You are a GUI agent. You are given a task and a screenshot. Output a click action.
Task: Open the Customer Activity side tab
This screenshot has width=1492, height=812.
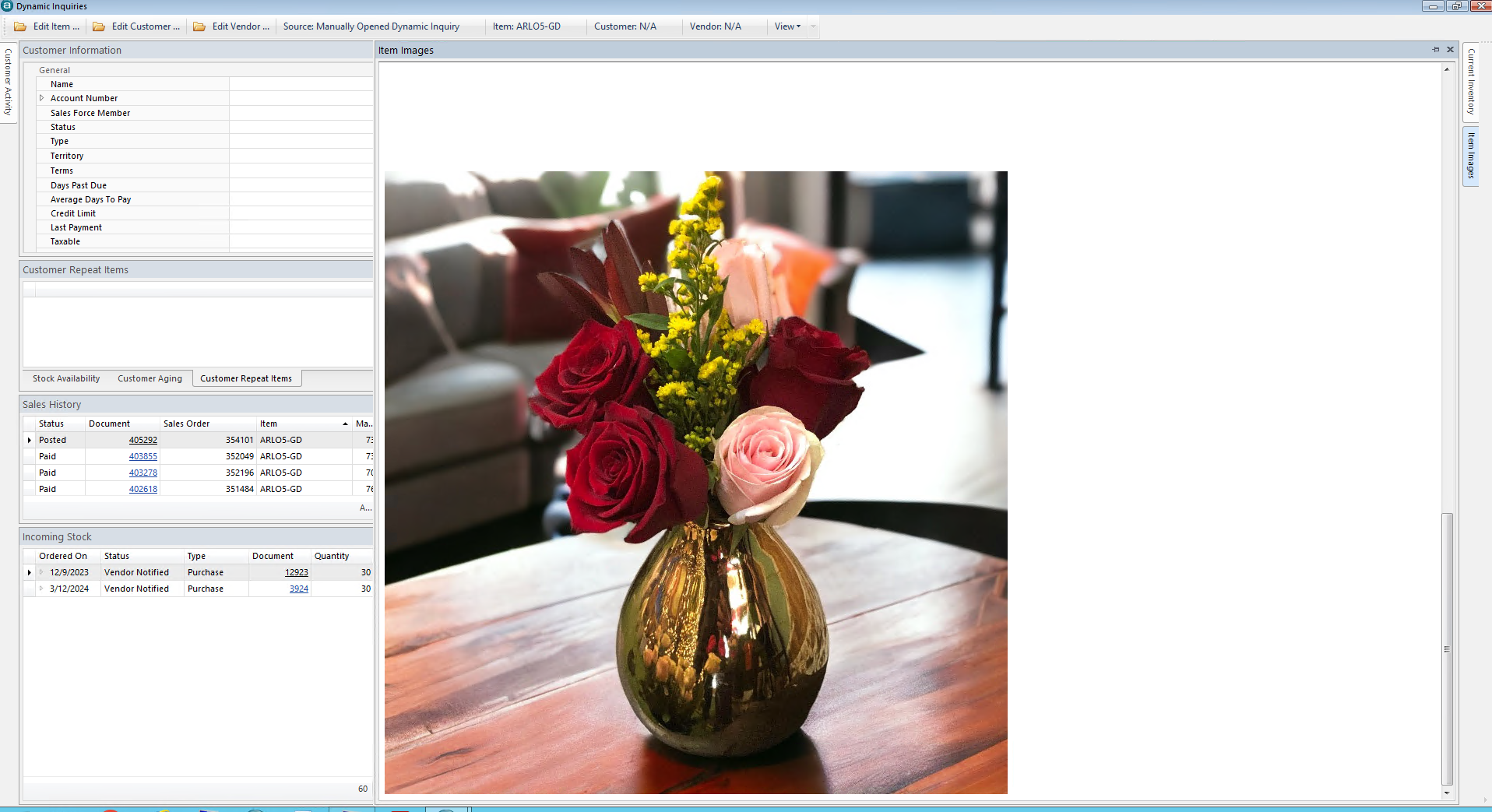tap(9, 82)
